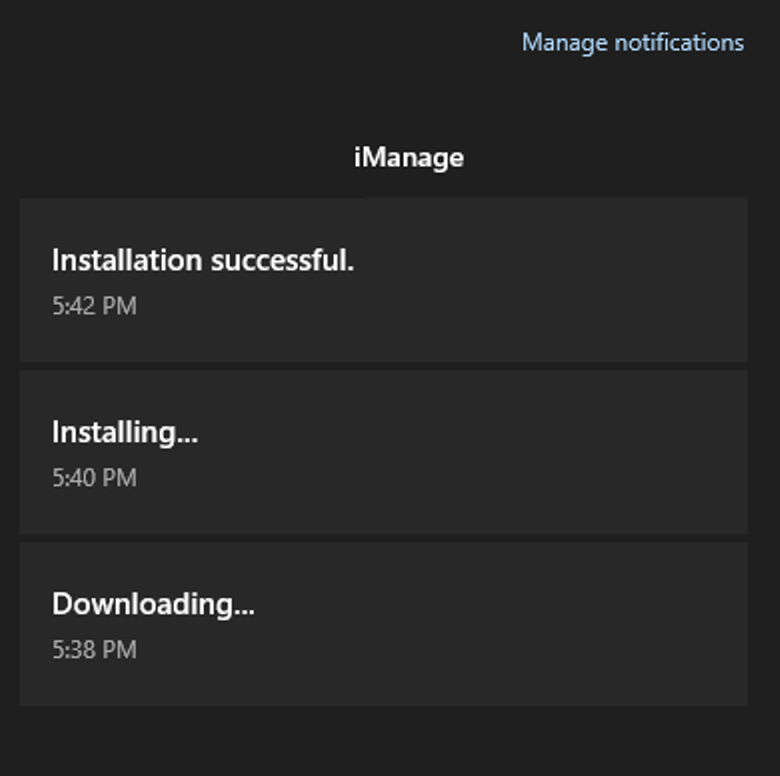Image resolution: width=780 pixels, height=776 pixels.
Task: Click empty space right of the iManage header
Action: point(620,157)
